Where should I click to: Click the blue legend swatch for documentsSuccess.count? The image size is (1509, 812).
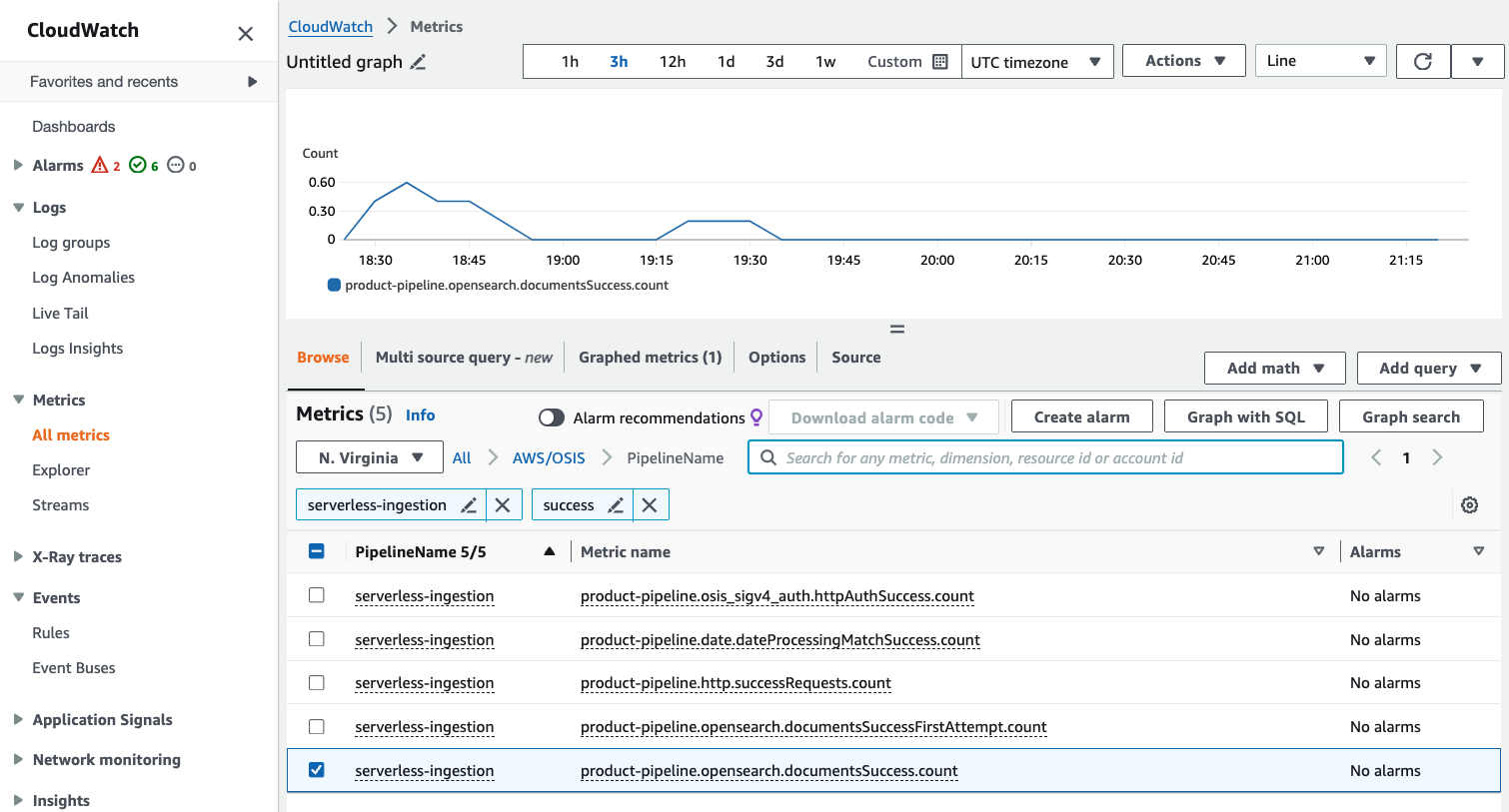click(x=335, y=286)
